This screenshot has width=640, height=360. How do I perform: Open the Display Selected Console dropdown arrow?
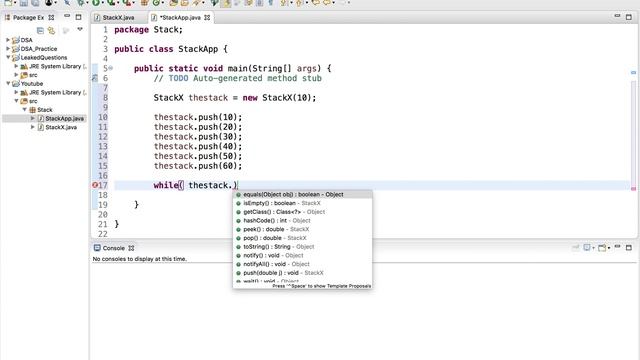pyautogui.click(x=593, y=248)
